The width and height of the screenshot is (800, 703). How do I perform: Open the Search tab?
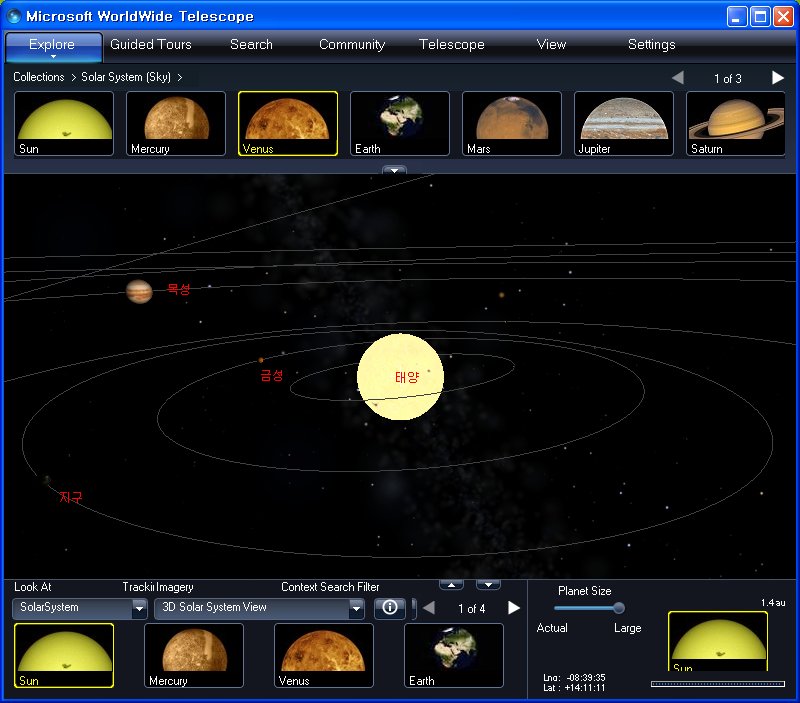point(251,44)
